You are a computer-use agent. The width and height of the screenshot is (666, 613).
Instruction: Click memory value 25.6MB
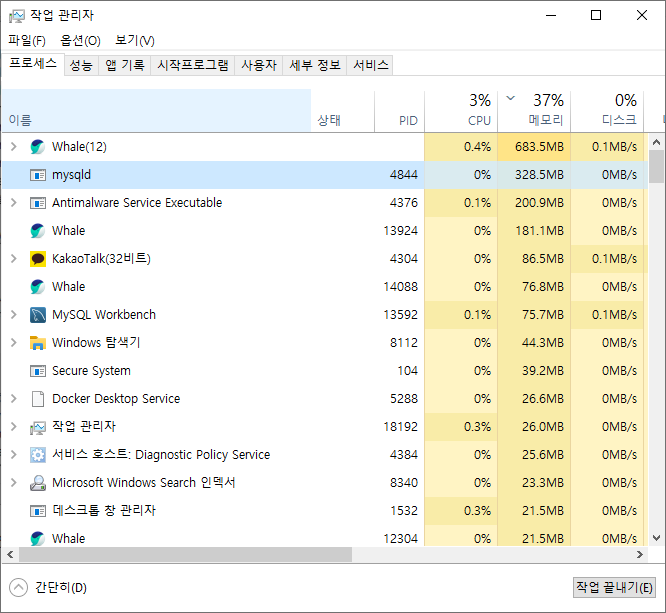543,455
